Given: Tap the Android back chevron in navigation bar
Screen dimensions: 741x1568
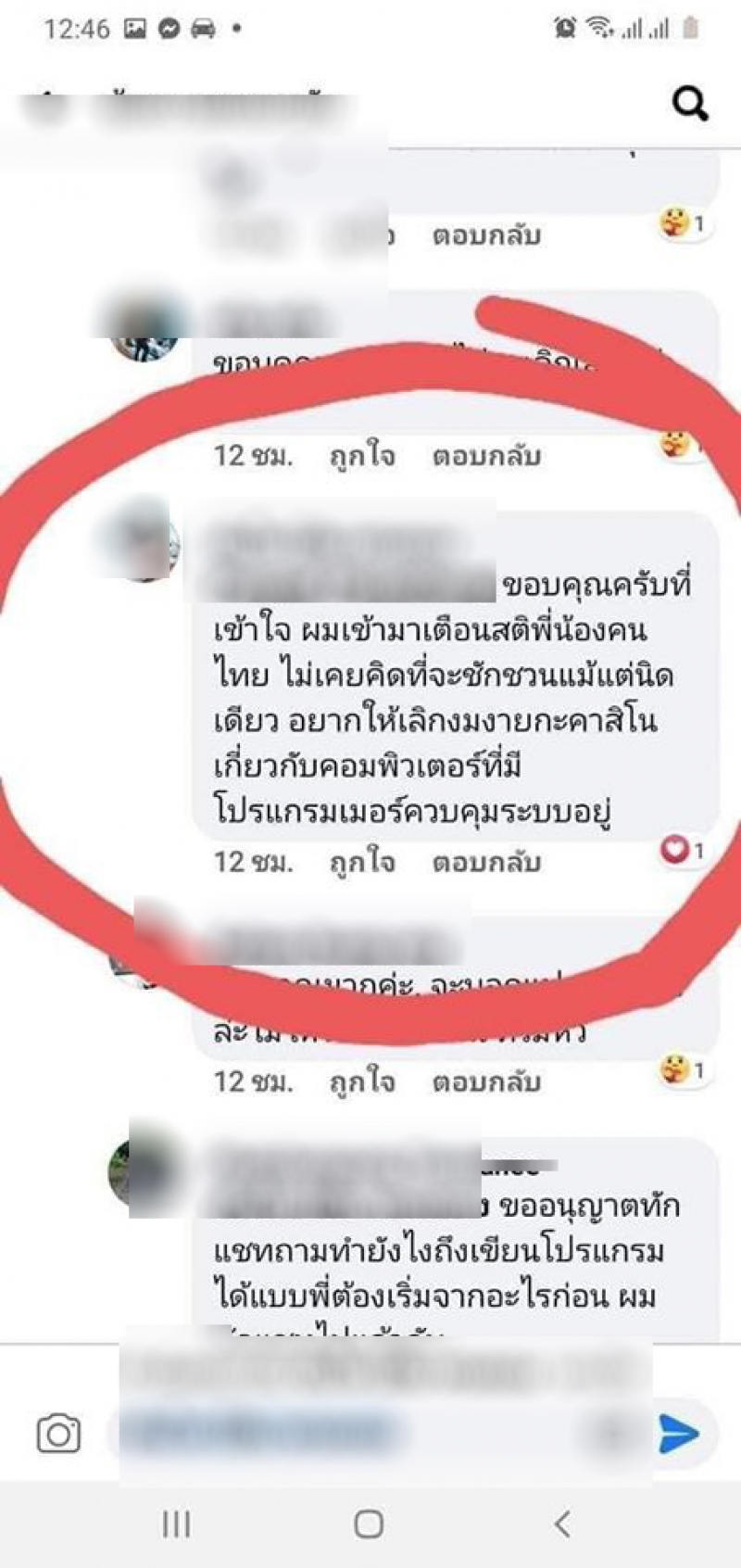Looking at the screenshot, I should pyautogui.click(x=561, y=1524).
